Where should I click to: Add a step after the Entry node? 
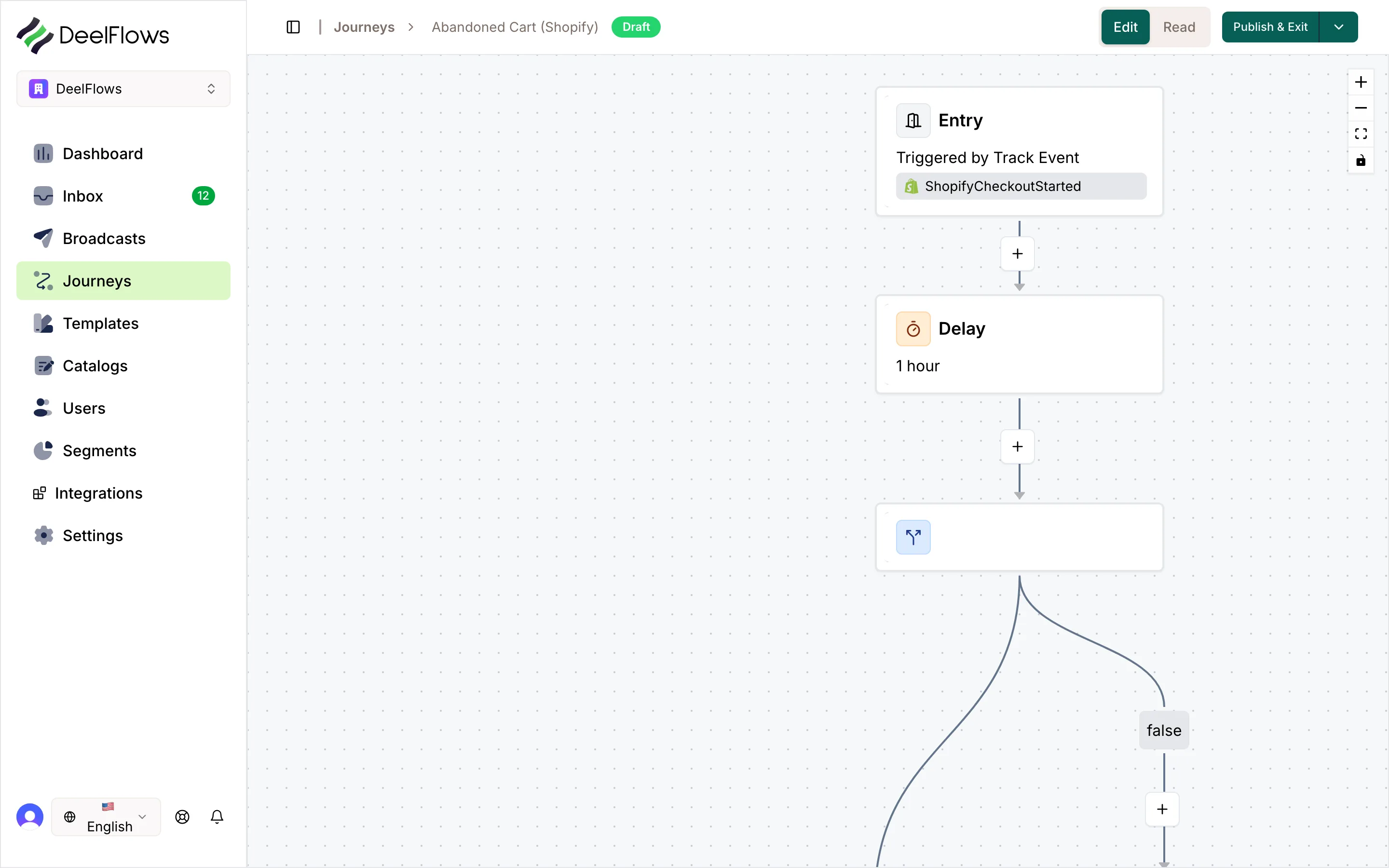tap(1018, 254)
